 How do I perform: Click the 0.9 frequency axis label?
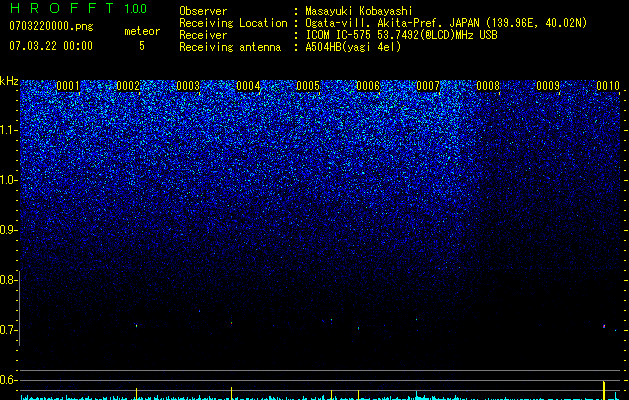pyautogui.click(x=8, y=230)
